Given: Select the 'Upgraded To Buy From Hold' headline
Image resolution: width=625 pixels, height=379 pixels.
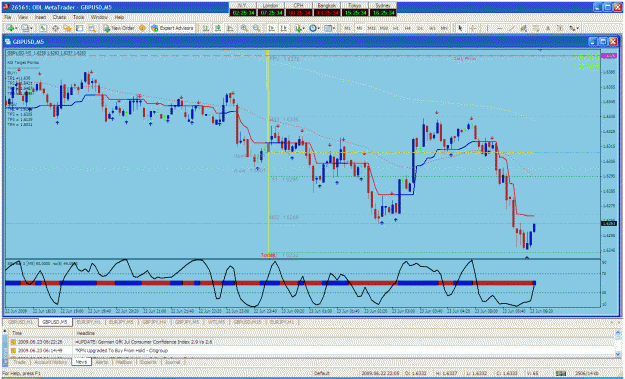Looking at the screenshot, I should click(x=122, y=351).
